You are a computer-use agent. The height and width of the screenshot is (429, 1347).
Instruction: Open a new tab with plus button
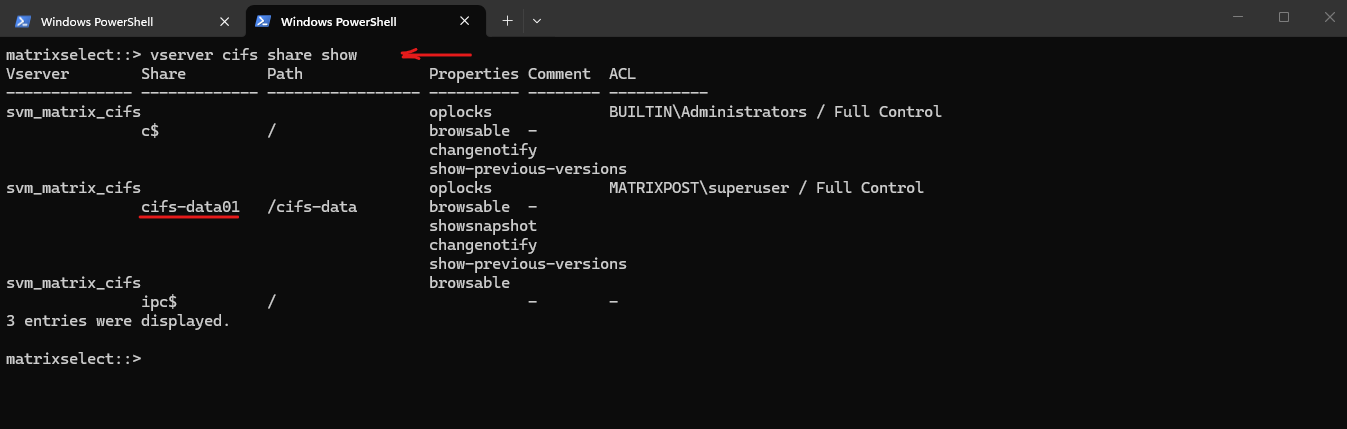click(x=507, y=21)
